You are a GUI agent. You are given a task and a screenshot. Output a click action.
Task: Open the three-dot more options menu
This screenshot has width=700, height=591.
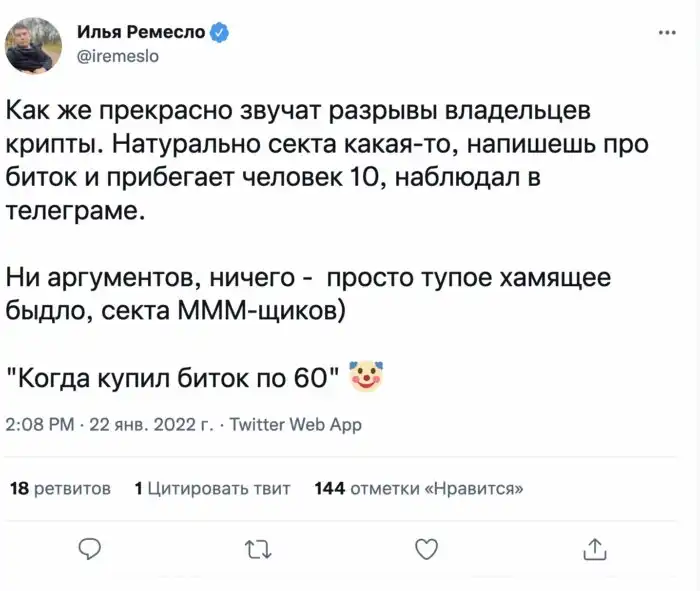tap(667, 33)
